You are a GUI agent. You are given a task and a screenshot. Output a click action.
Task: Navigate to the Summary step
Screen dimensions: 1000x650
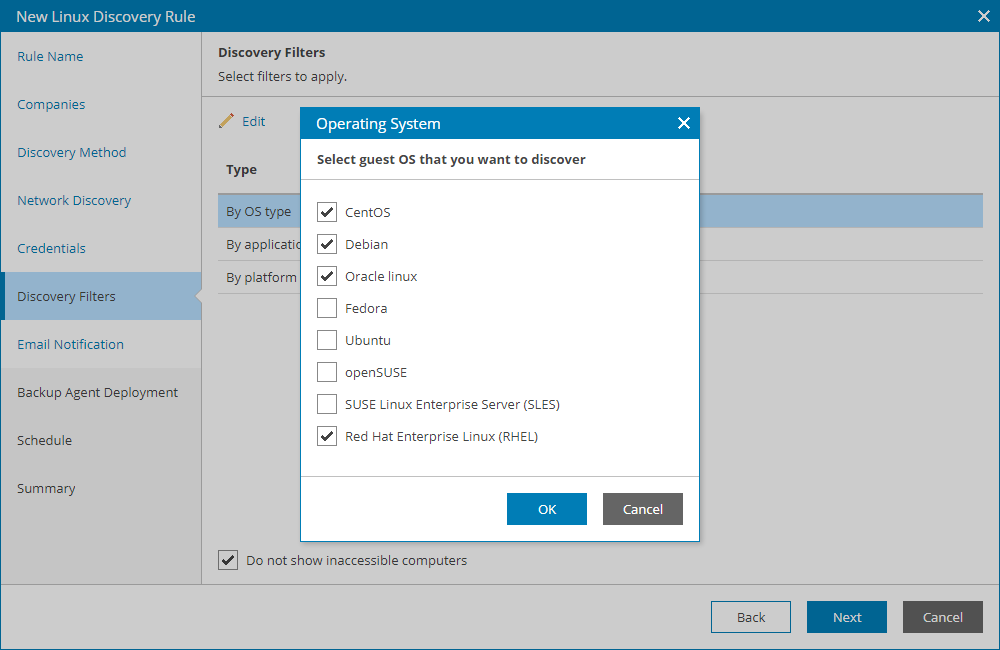[x=44, y=488]
